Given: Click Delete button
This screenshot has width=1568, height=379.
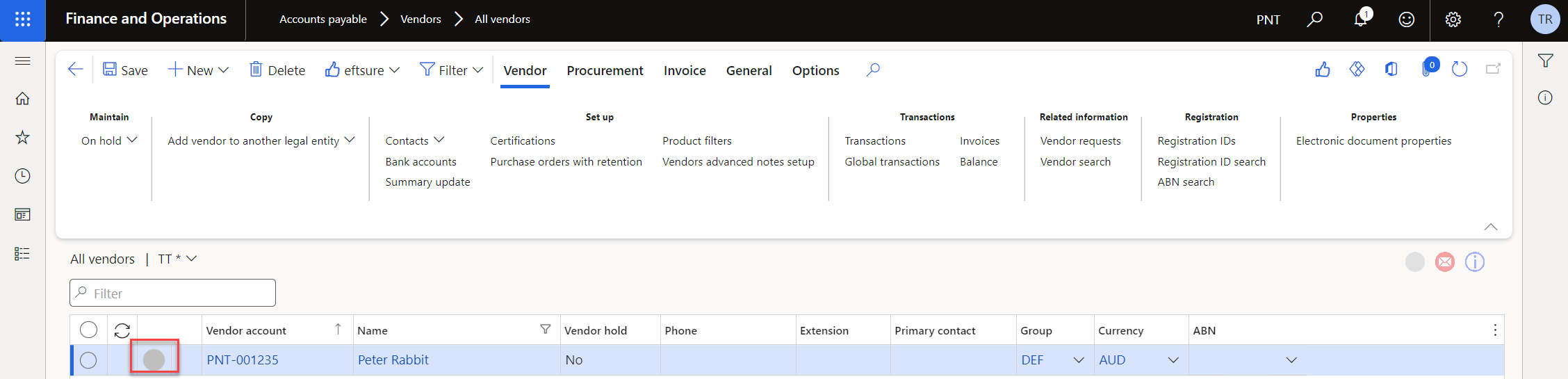Looking at the screenshot, I should [277, 70].
